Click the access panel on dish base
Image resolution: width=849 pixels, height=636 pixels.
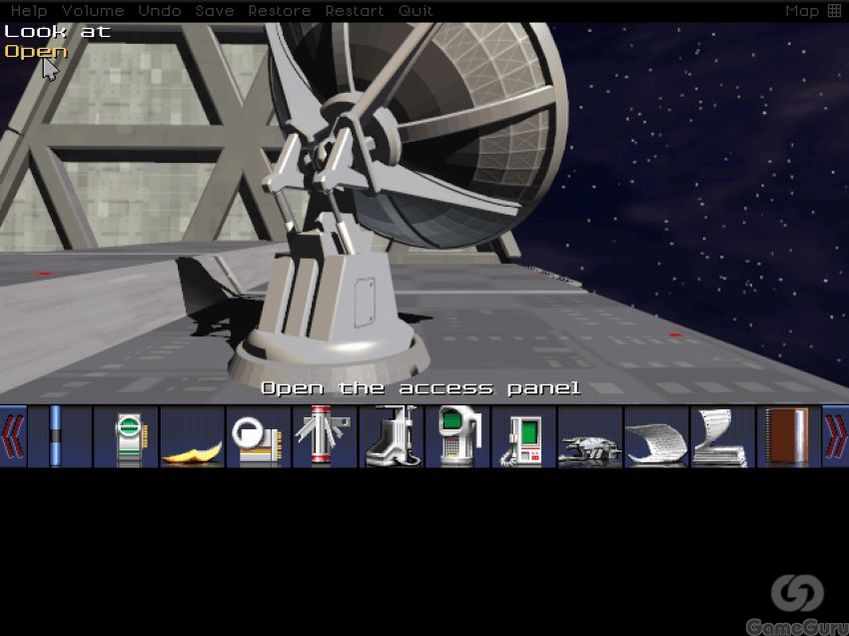[x=364, y=302]
